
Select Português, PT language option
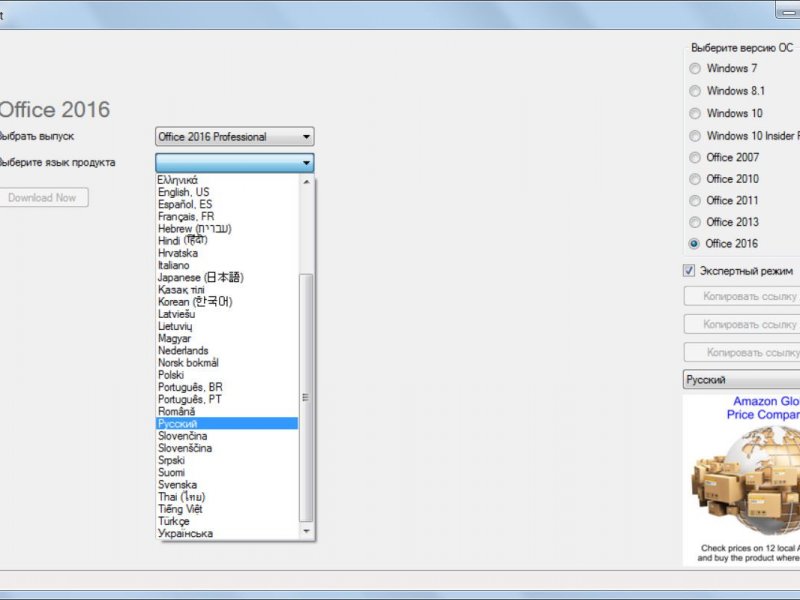[227, 399]
